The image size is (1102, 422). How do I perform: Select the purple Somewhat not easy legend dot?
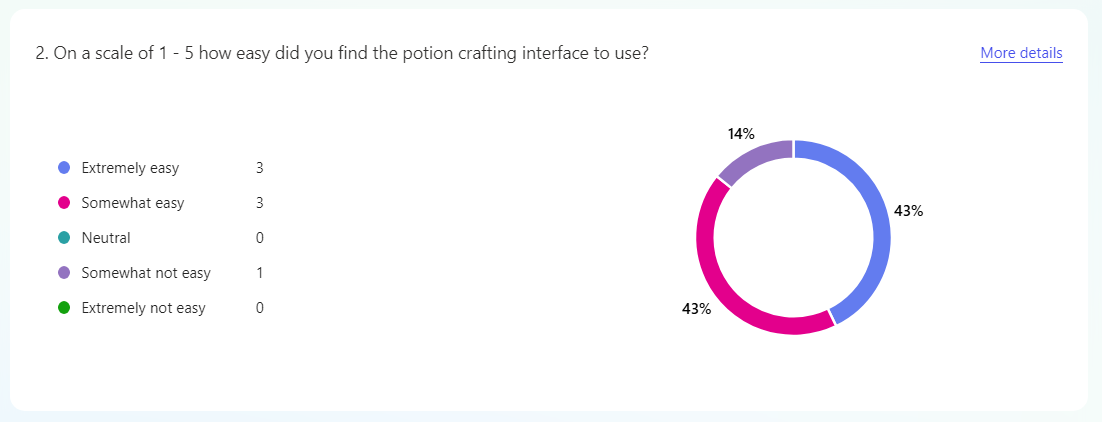point(64,273)
